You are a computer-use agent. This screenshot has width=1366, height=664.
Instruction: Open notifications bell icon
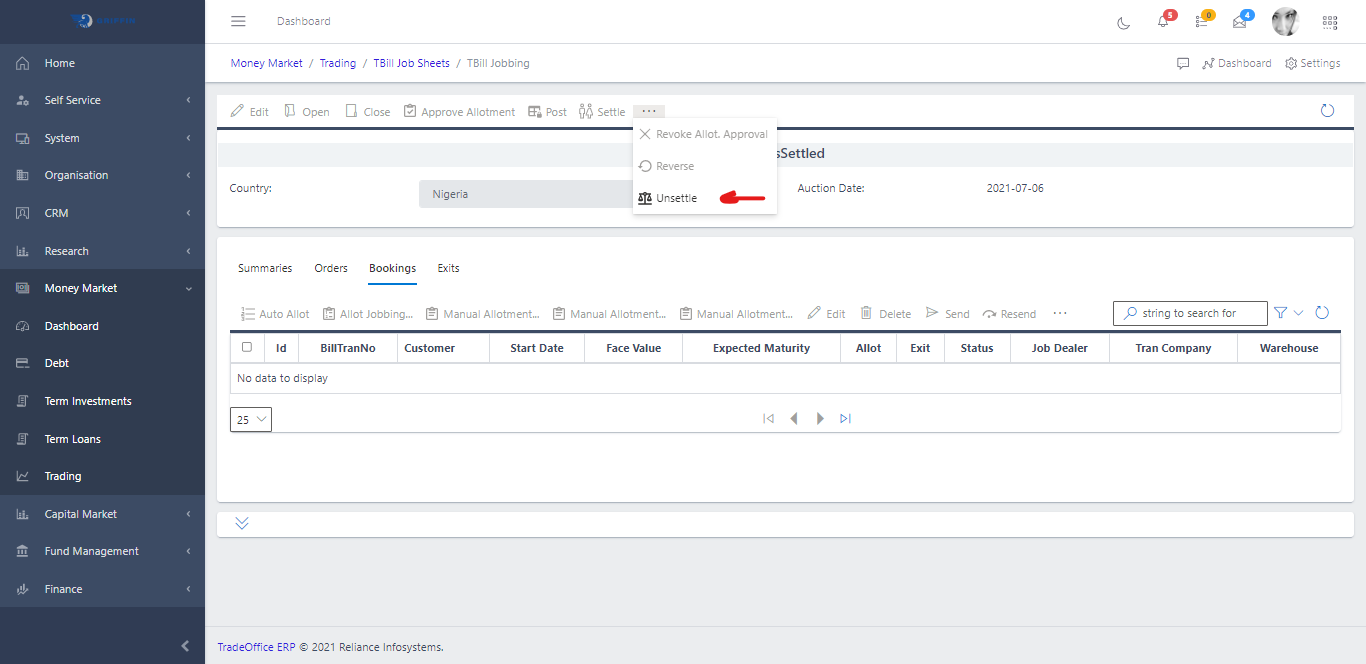[1163, 22]
